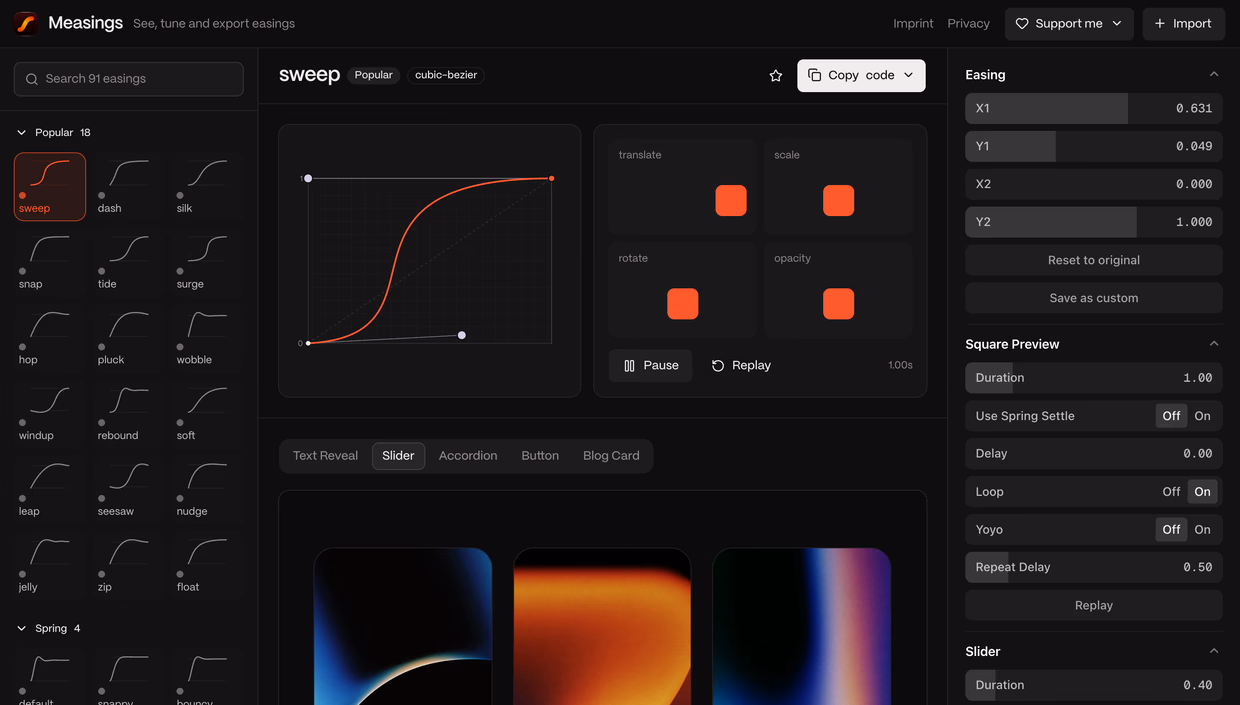Image resolution: width=1240 pixels, height=705 pixels.
Task: Click the opacity preview orange square
Action: tap(838, 304)
